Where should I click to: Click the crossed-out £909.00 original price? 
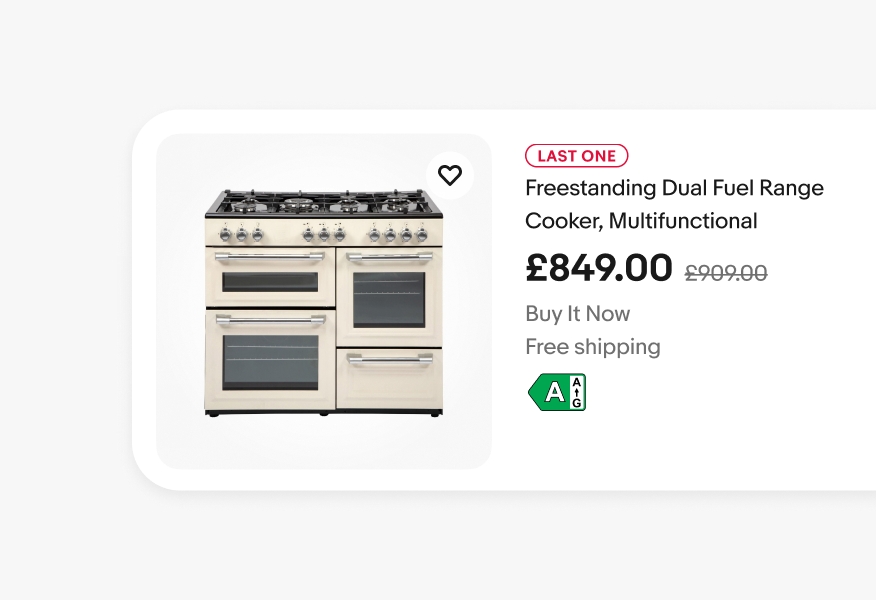[726, 273]
